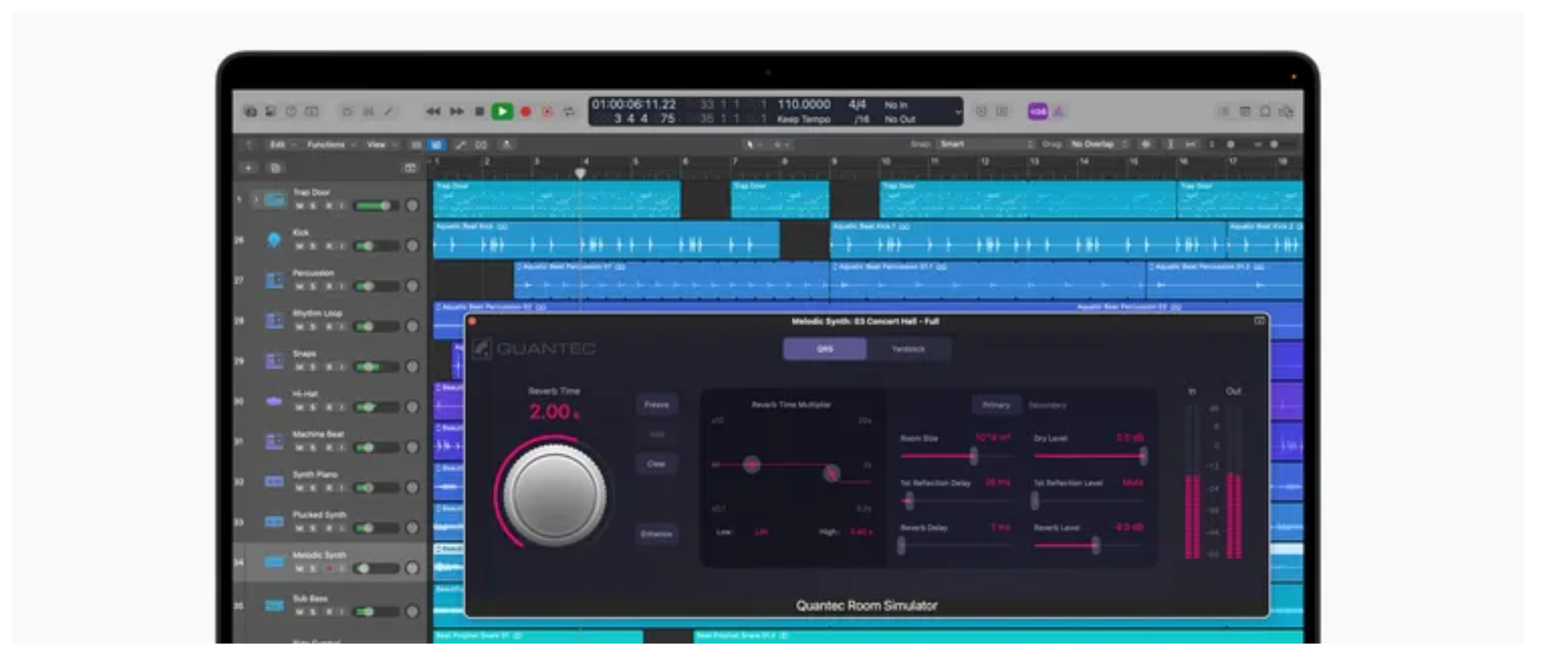Select the Hi-Hat track cymbal icon
1568x655 pixels.
pos(274,401)
